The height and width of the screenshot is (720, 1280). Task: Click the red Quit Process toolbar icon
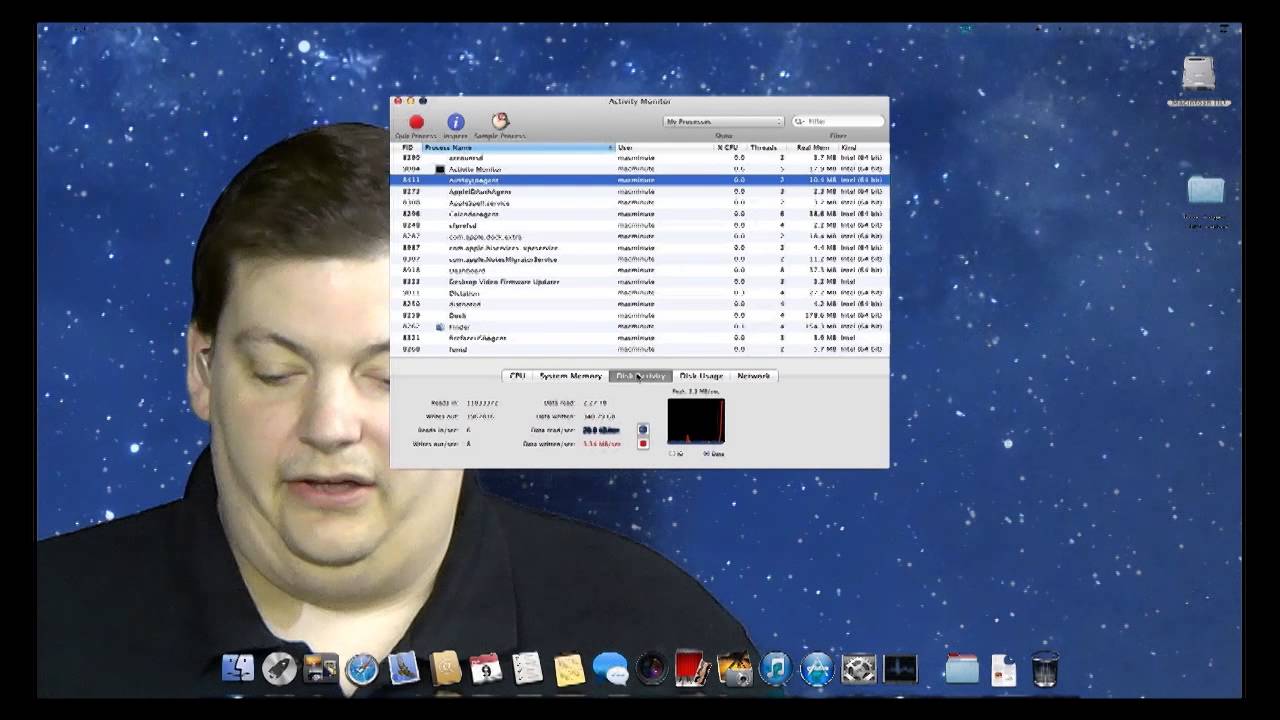click(x=416, y=123)
